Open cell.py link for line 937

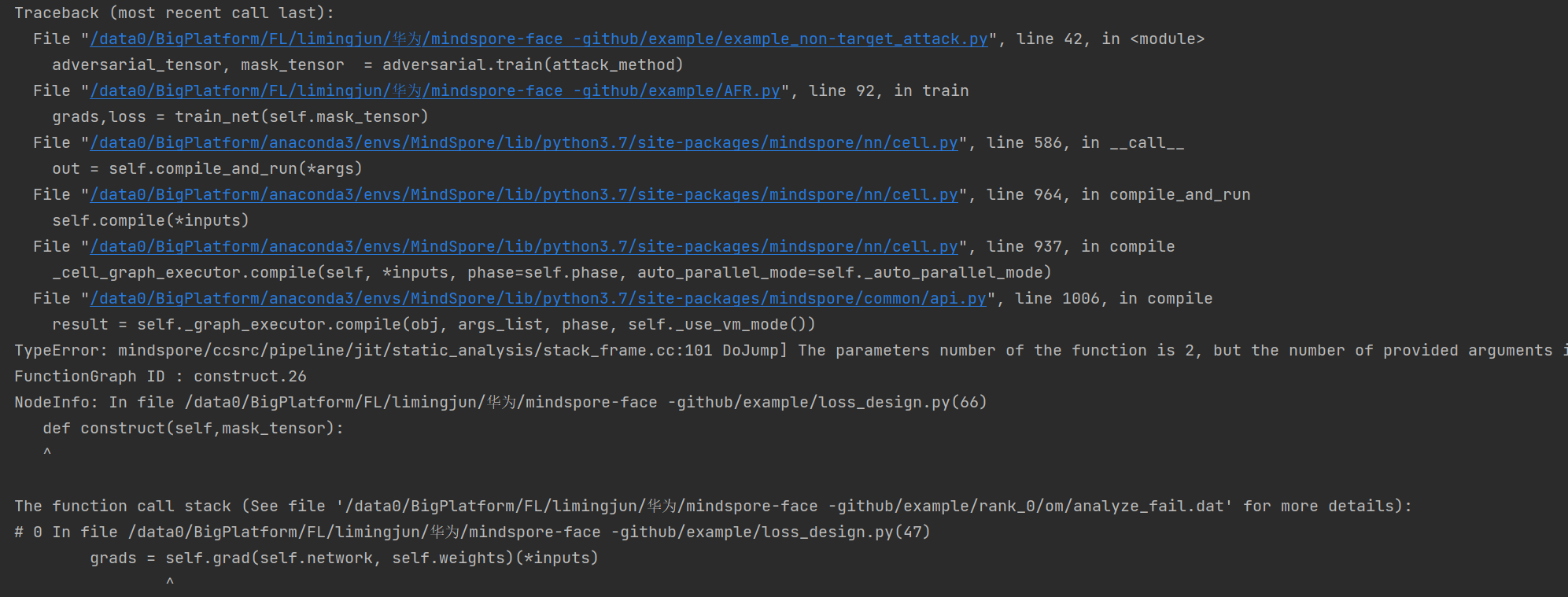524,247
